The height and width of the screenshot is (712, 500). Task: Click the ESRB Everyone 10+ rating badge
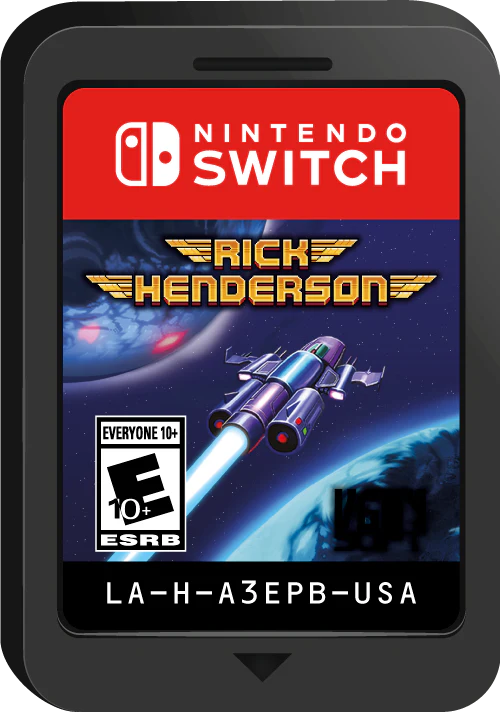(141, 484)
